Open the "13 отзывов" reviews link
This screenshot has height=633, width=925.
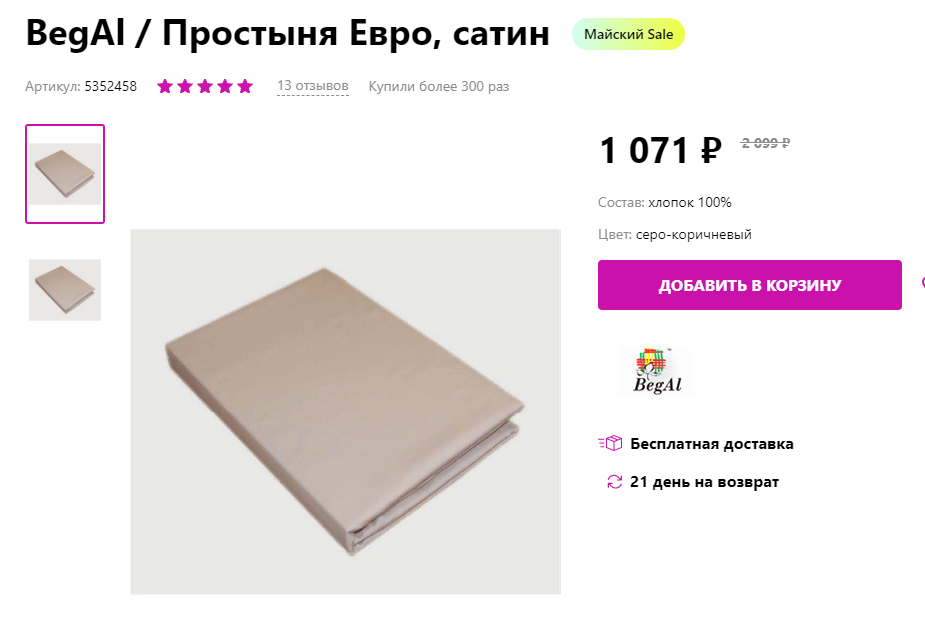point(312,86)
